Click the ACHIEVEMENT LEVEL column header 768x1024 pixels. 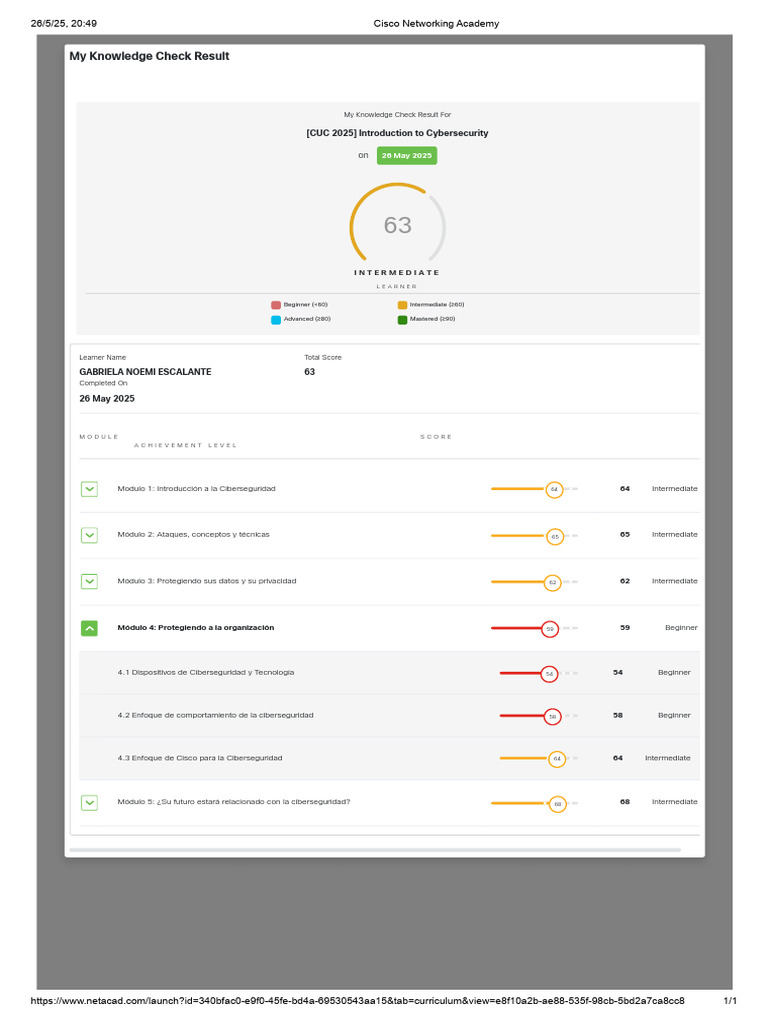coord(185,445)
